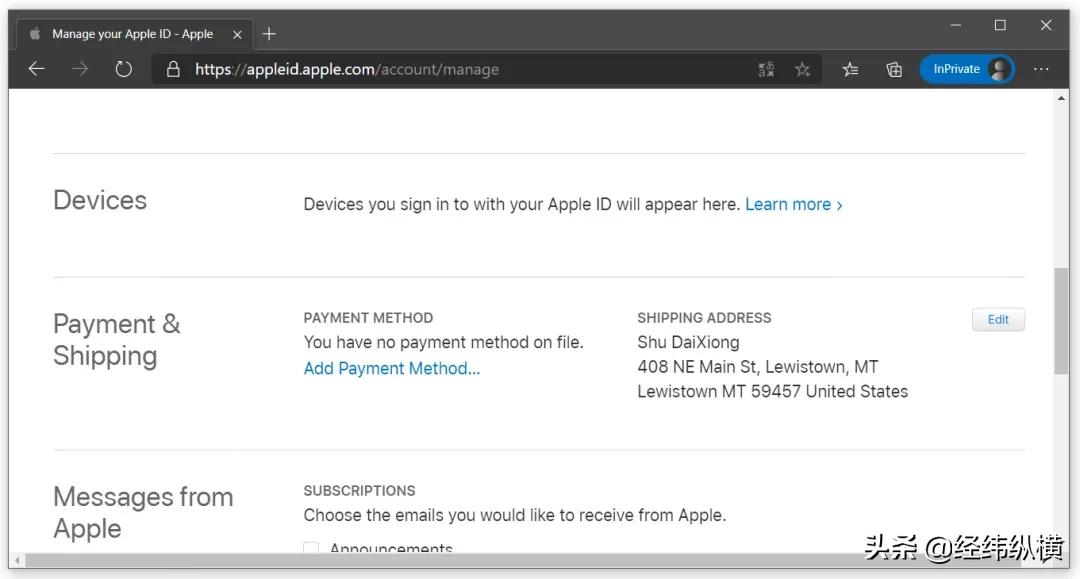
Task: Click the forward navigation arrow
Action: tap(80, 69)
